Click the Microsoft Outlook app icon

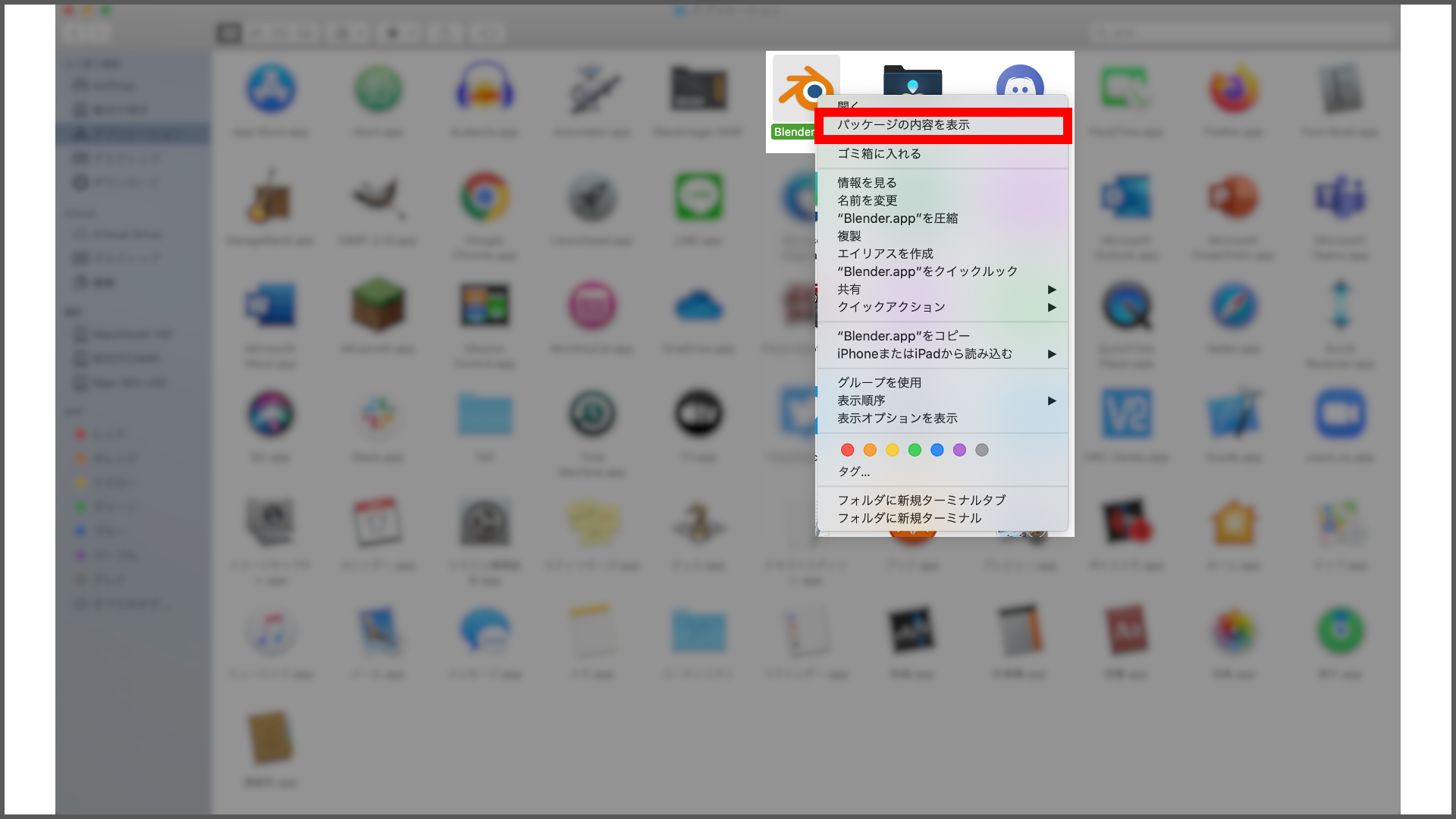click(x=1126, y=196)
